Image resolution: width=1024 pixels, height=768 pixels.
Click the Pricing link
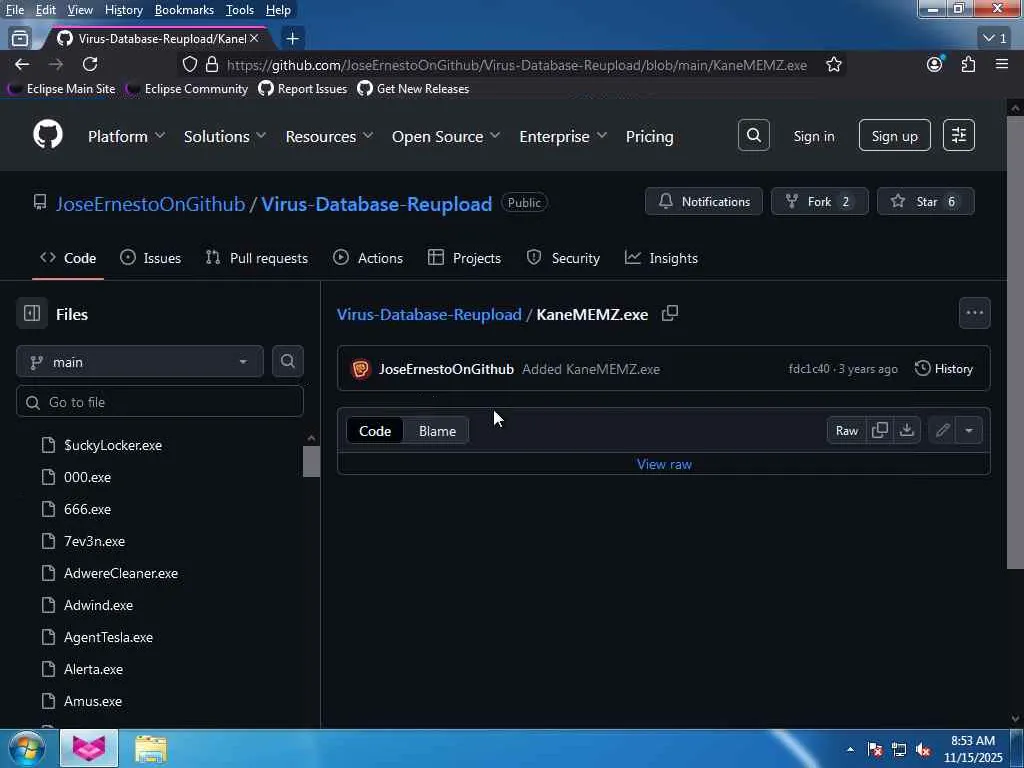coord(649,136)
